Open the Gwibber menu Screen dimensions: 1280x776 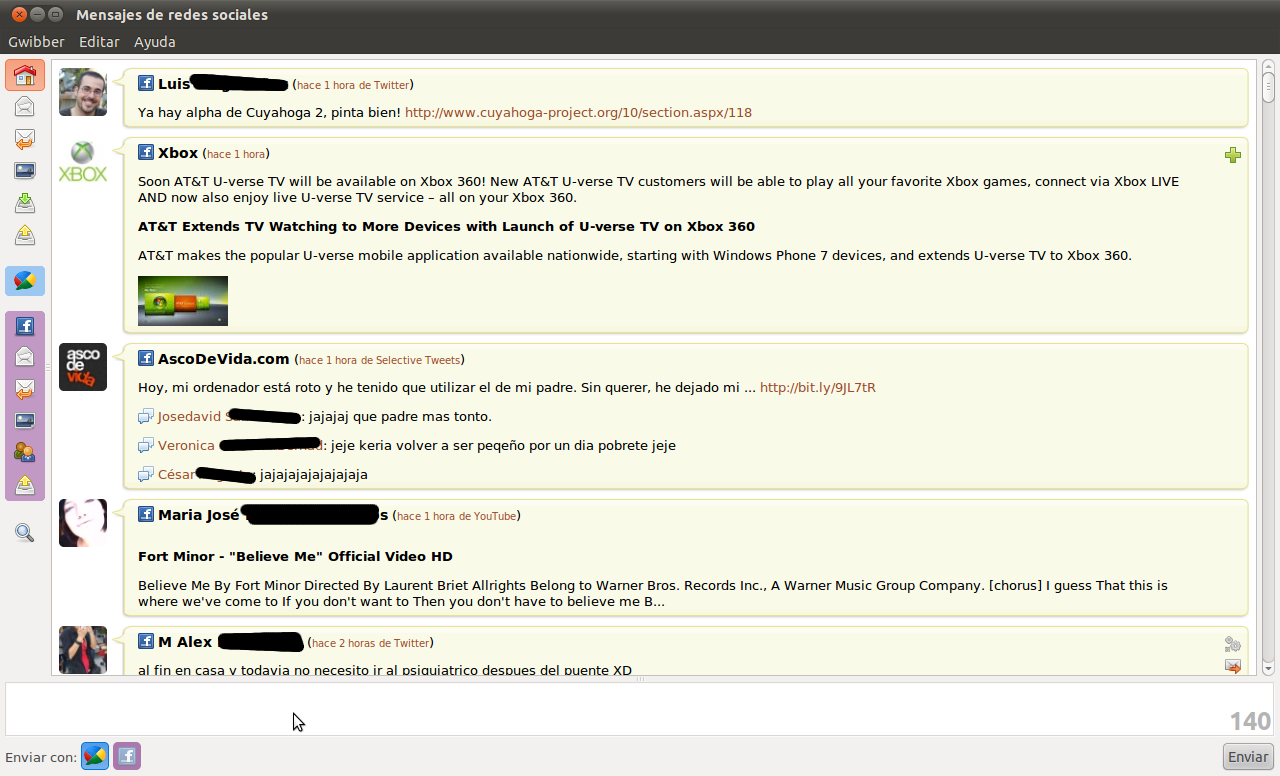[x=36, y=42]
